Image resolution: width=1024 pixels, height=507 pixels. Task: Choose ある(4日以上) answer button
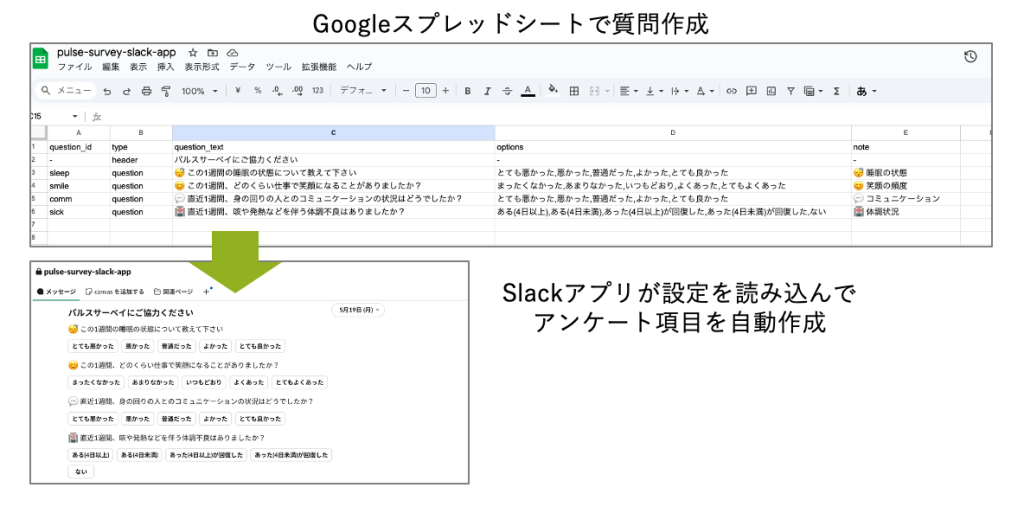90,455
